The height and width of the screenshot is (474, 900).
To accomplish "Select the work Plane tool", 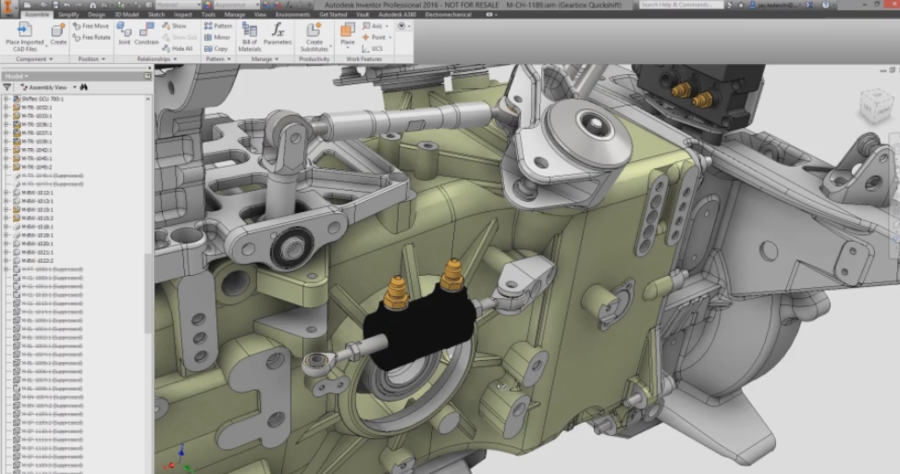I will 347,34.
